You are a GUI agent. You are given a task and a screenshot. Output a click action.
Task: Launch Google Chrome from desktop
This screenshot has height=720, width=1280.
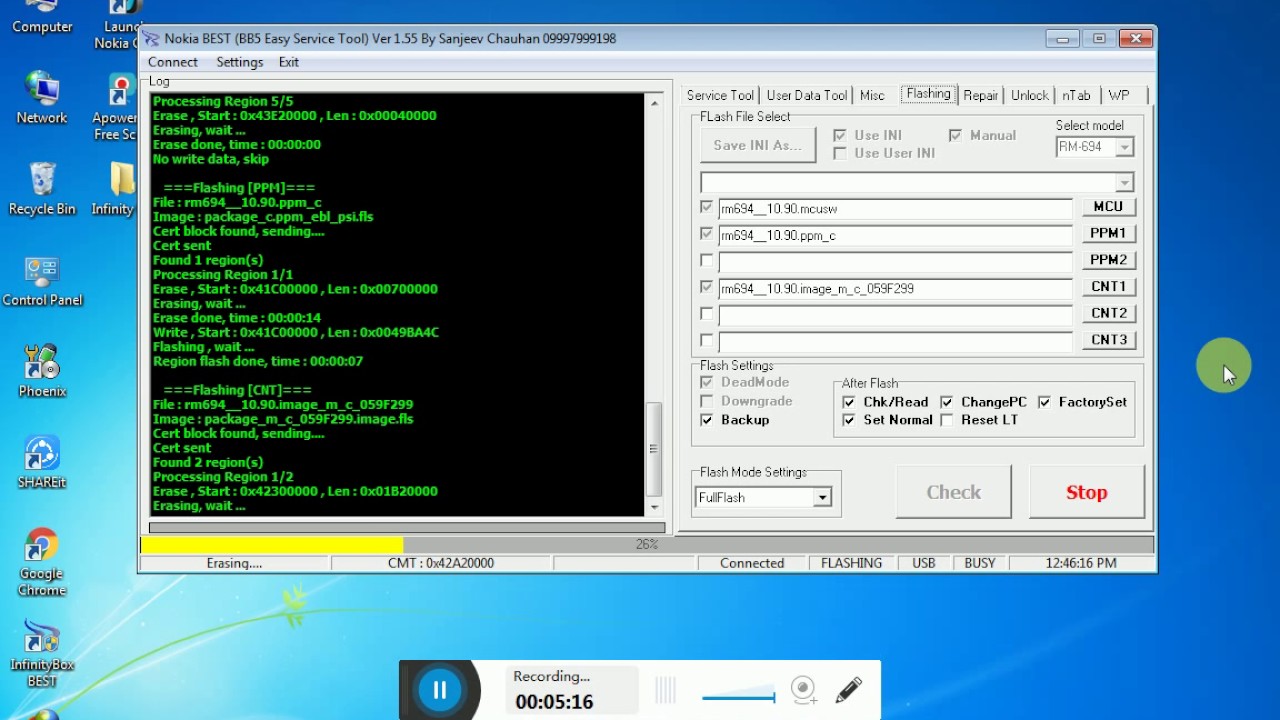[x=42, y=562]
